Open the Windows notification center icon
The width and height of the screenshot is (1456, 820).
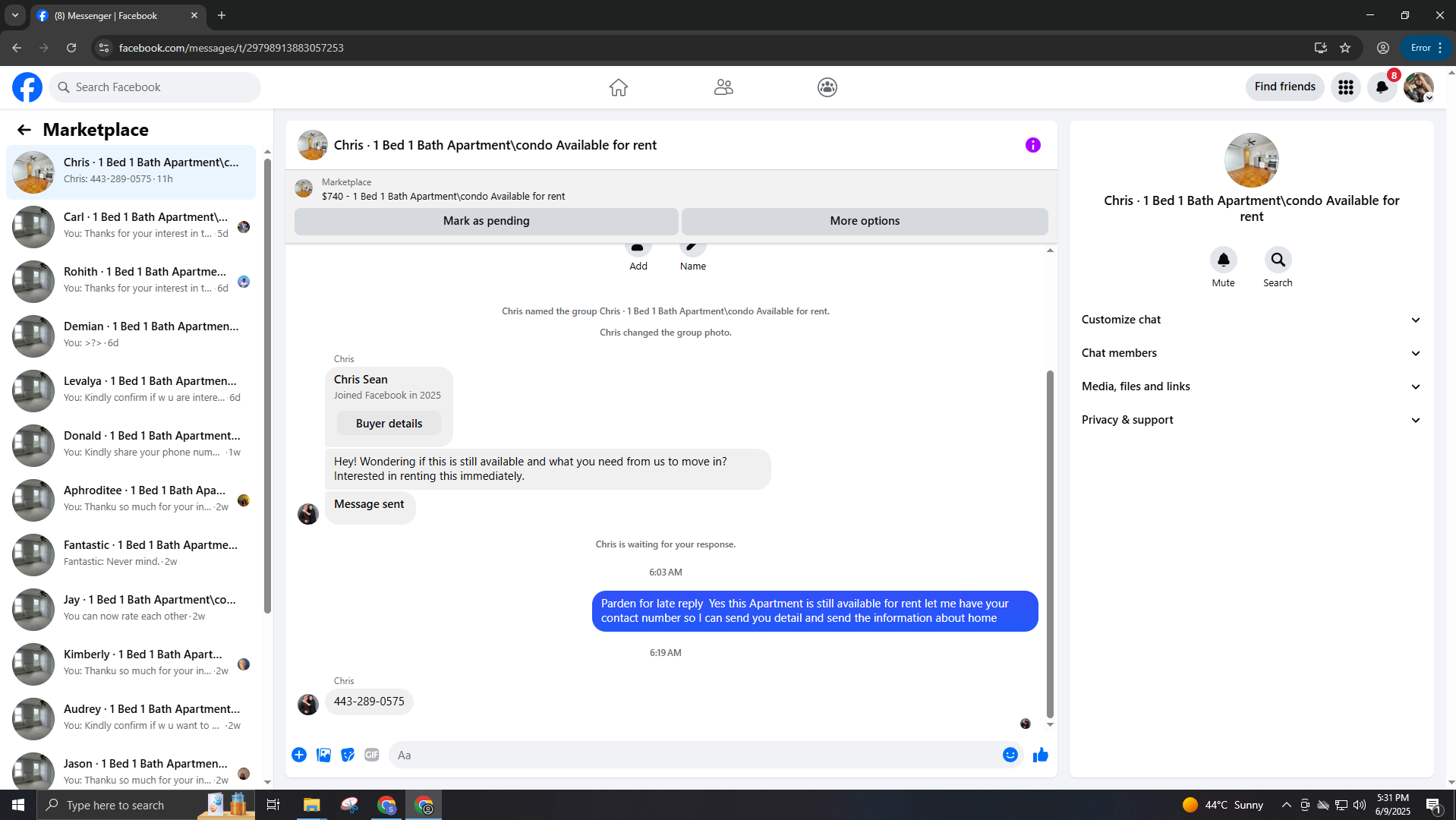(1433, 805)
